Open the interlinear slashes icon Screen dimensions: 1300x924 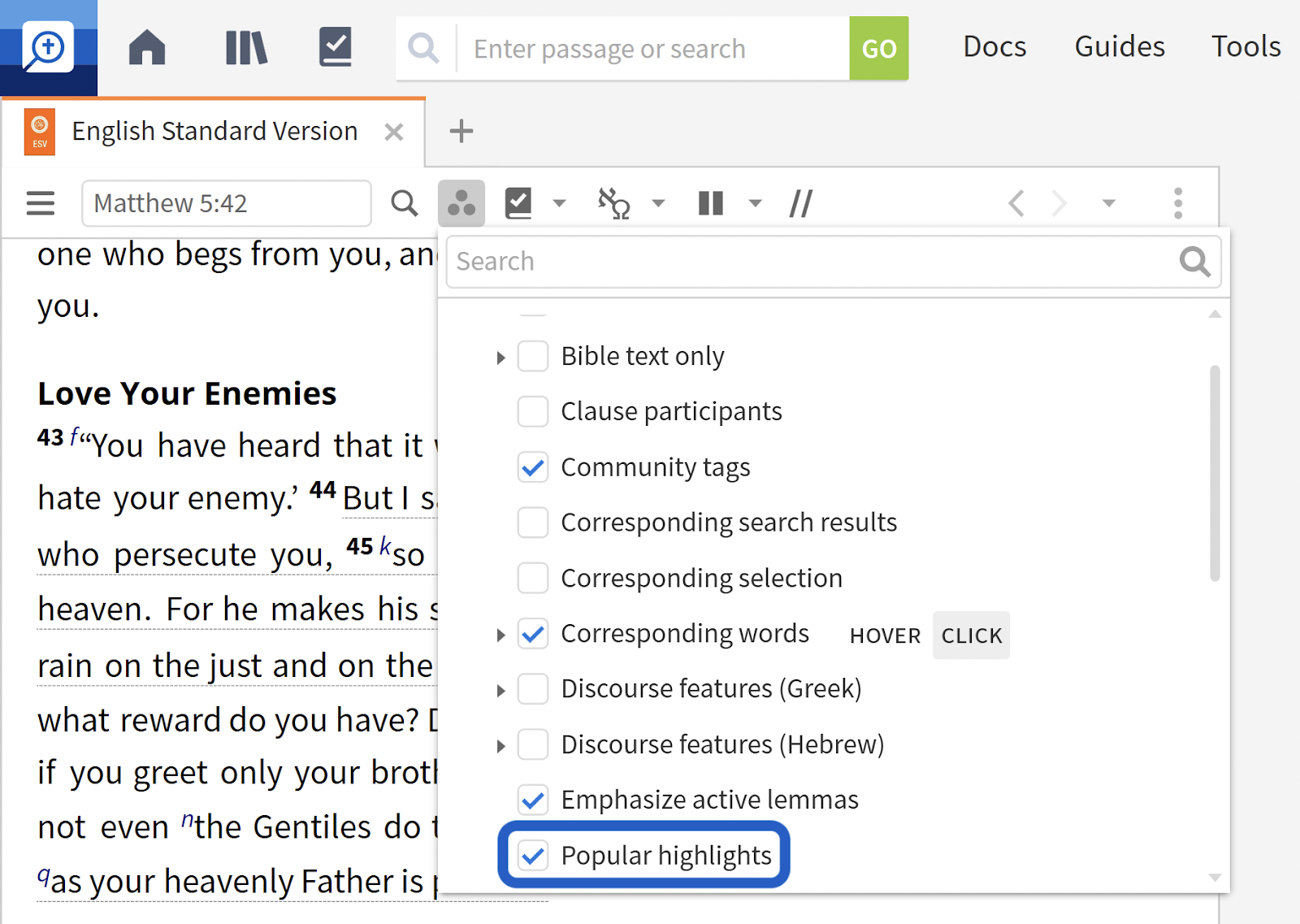800,203
